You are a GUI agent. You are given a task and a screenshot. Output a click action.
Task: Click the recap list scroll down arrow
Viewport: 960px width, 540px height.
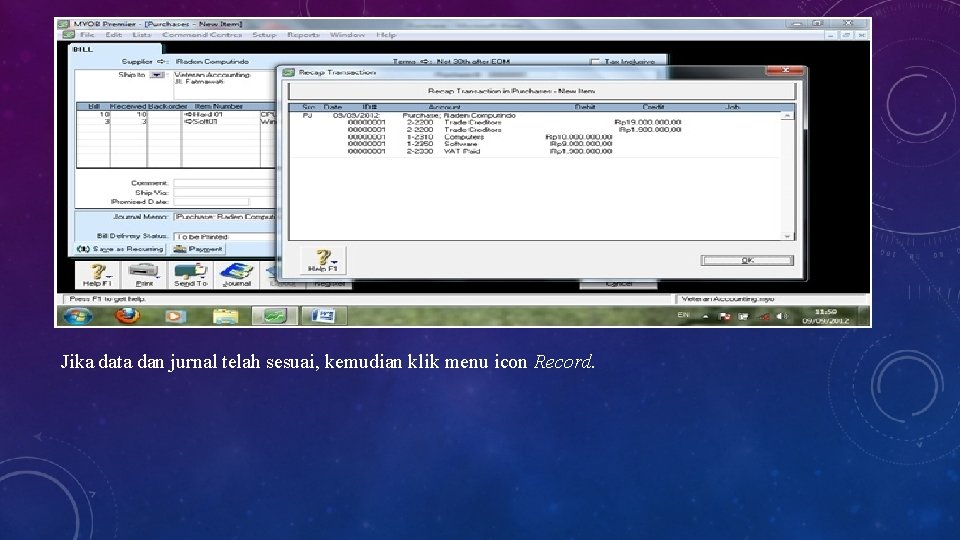point(787,236)
